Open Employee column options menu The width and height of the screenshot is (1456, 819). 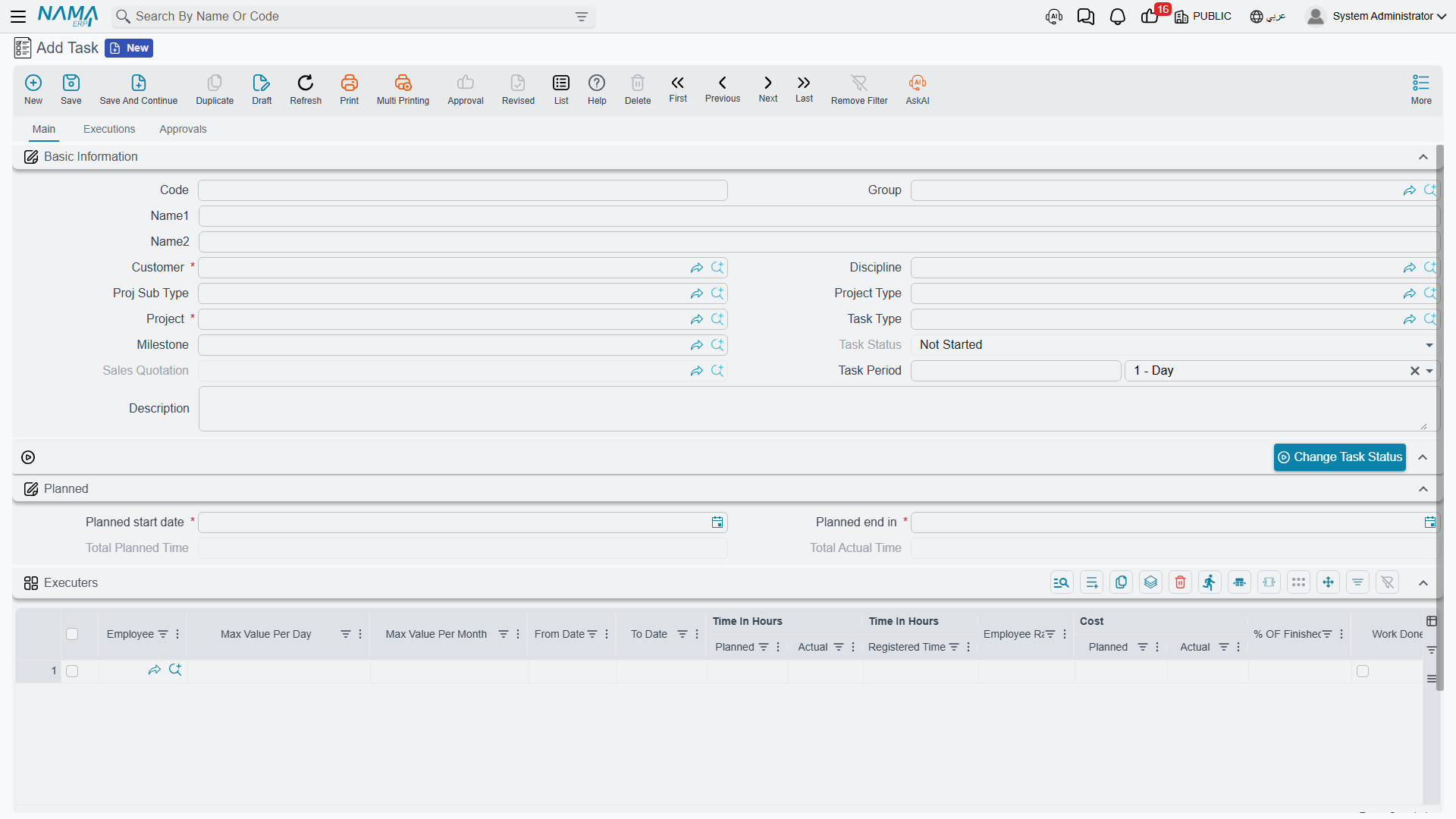(177, 634)
